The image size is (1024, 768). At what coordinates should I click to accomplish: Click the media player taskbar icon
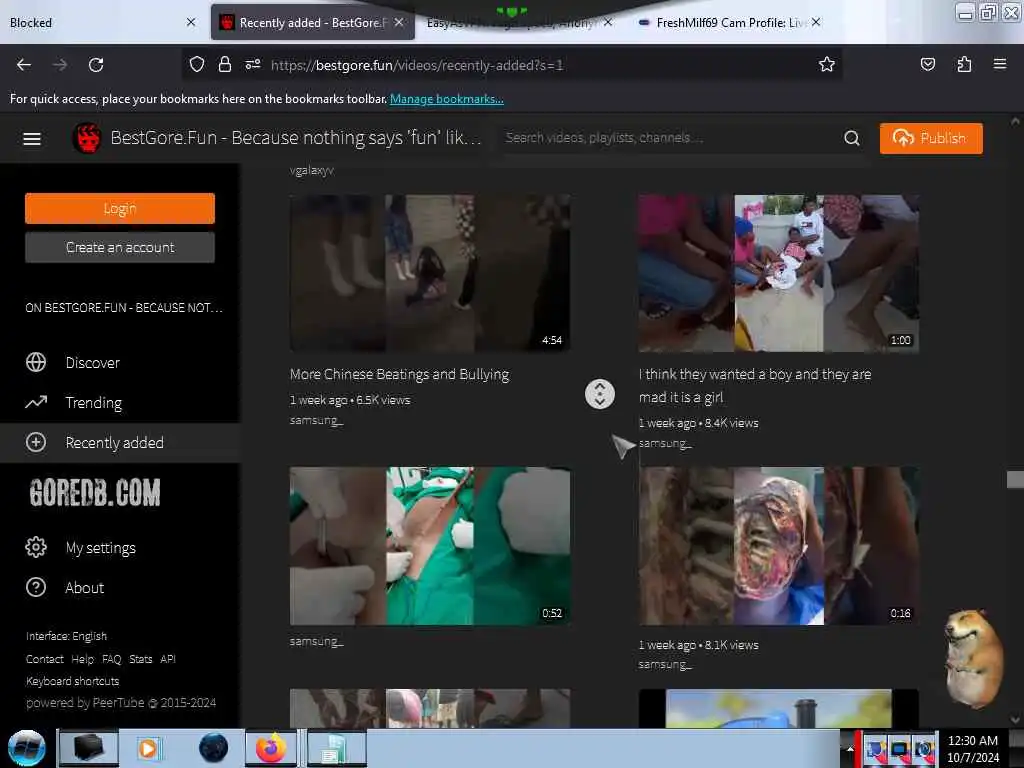[148, 748]
